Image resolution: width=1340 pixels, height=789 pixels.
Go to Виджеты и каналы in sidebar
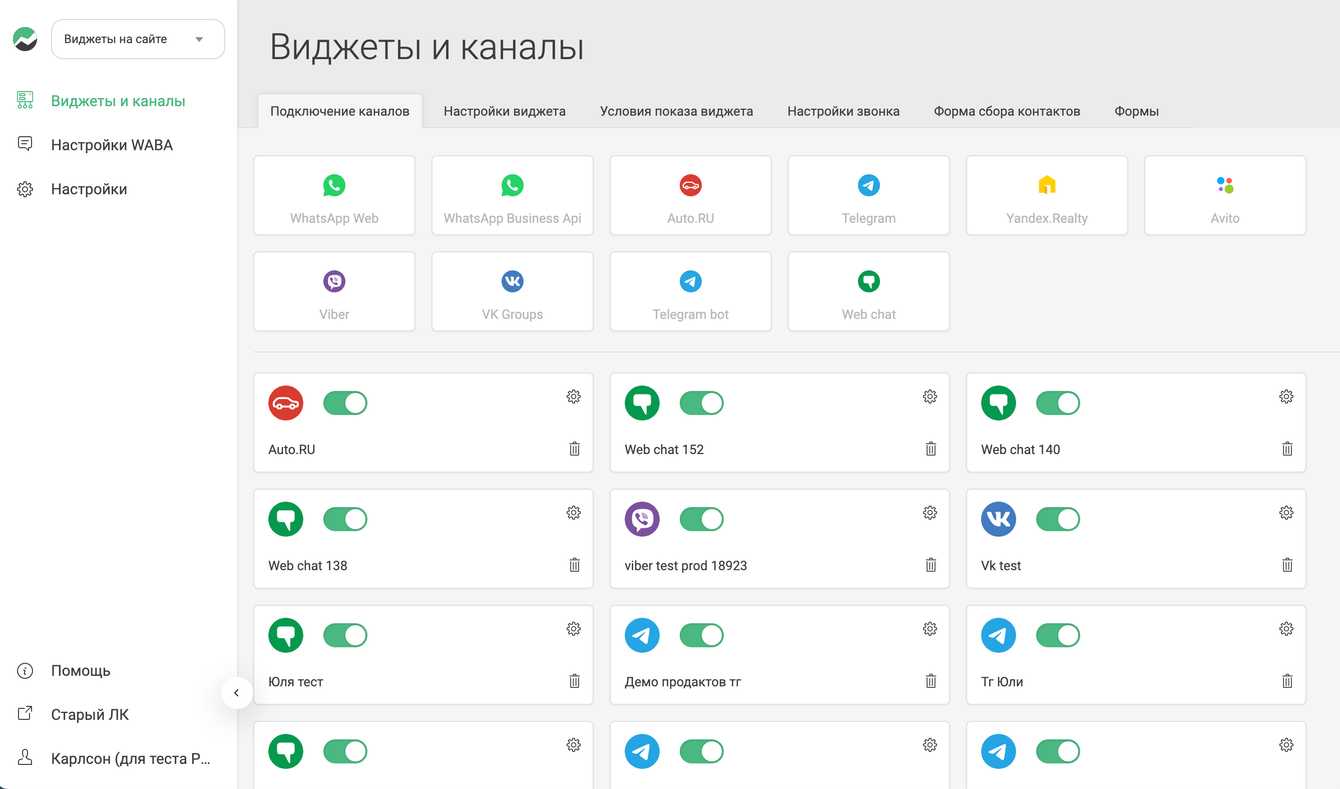coord(118,101)
